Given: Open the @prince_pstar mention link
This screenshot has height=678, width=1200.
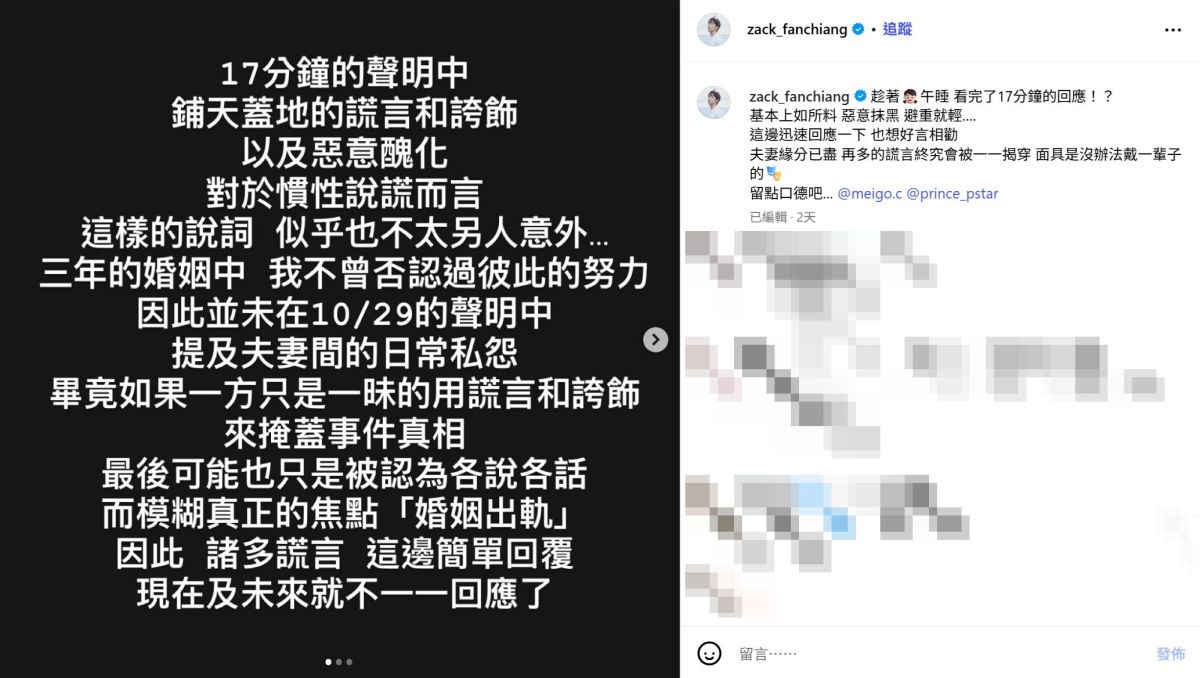Looking at the screenshot, I should pos(952,193).
